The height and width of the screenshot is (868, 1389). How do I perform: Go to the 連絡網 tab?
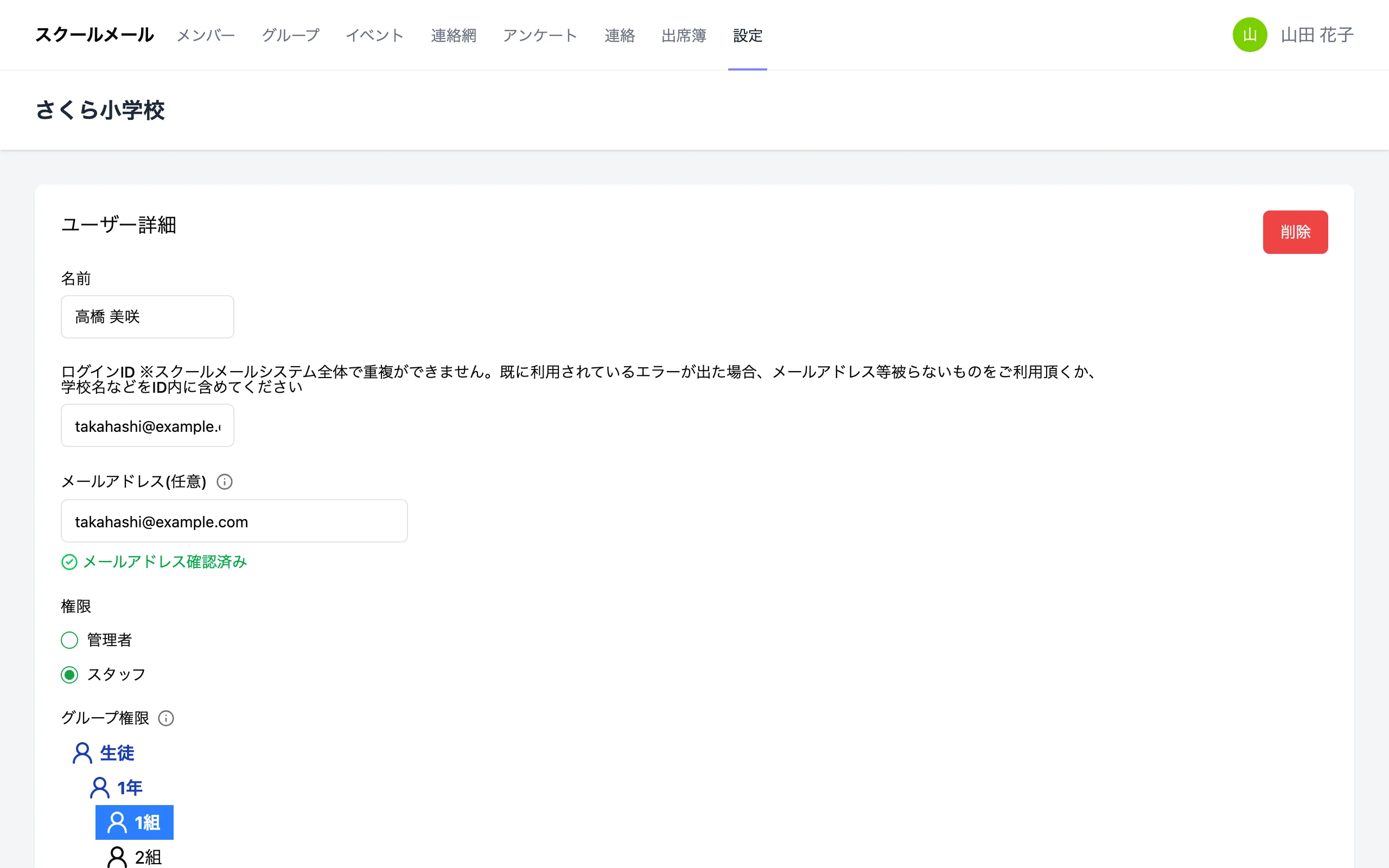[x=454, y=36]
